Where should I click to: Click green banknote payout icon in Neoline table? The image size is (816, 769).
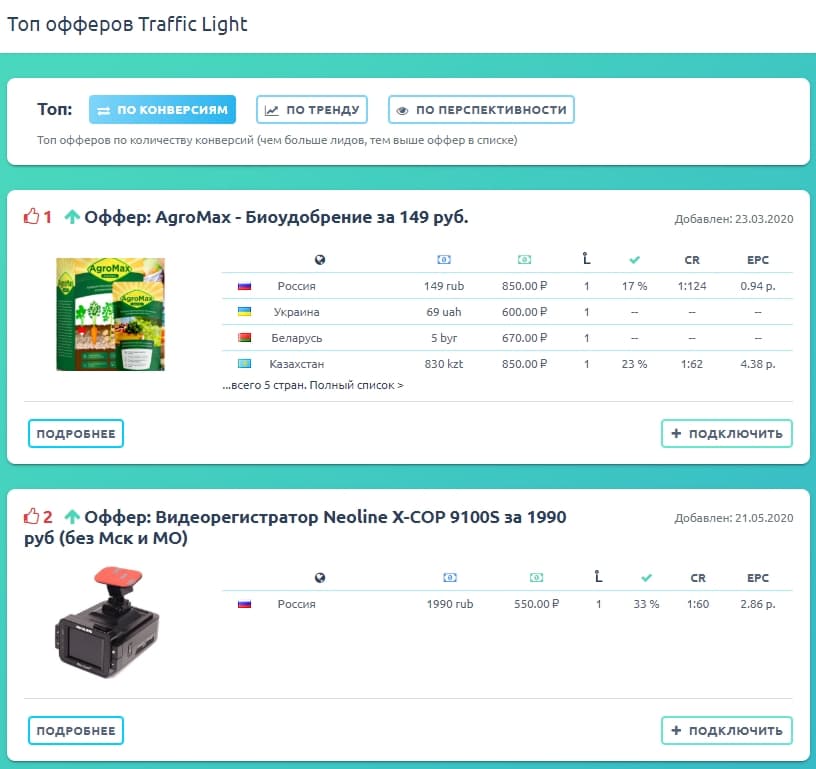coord(537,578)
